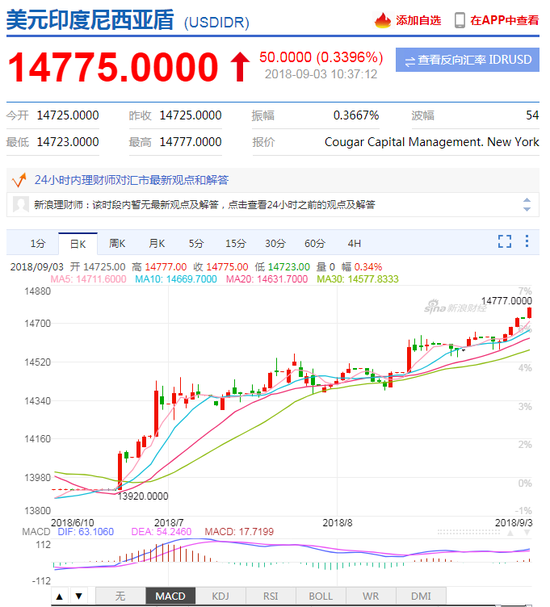
Task: Click the latest red candlestick at 14777.0000
Action: point(529,312)
